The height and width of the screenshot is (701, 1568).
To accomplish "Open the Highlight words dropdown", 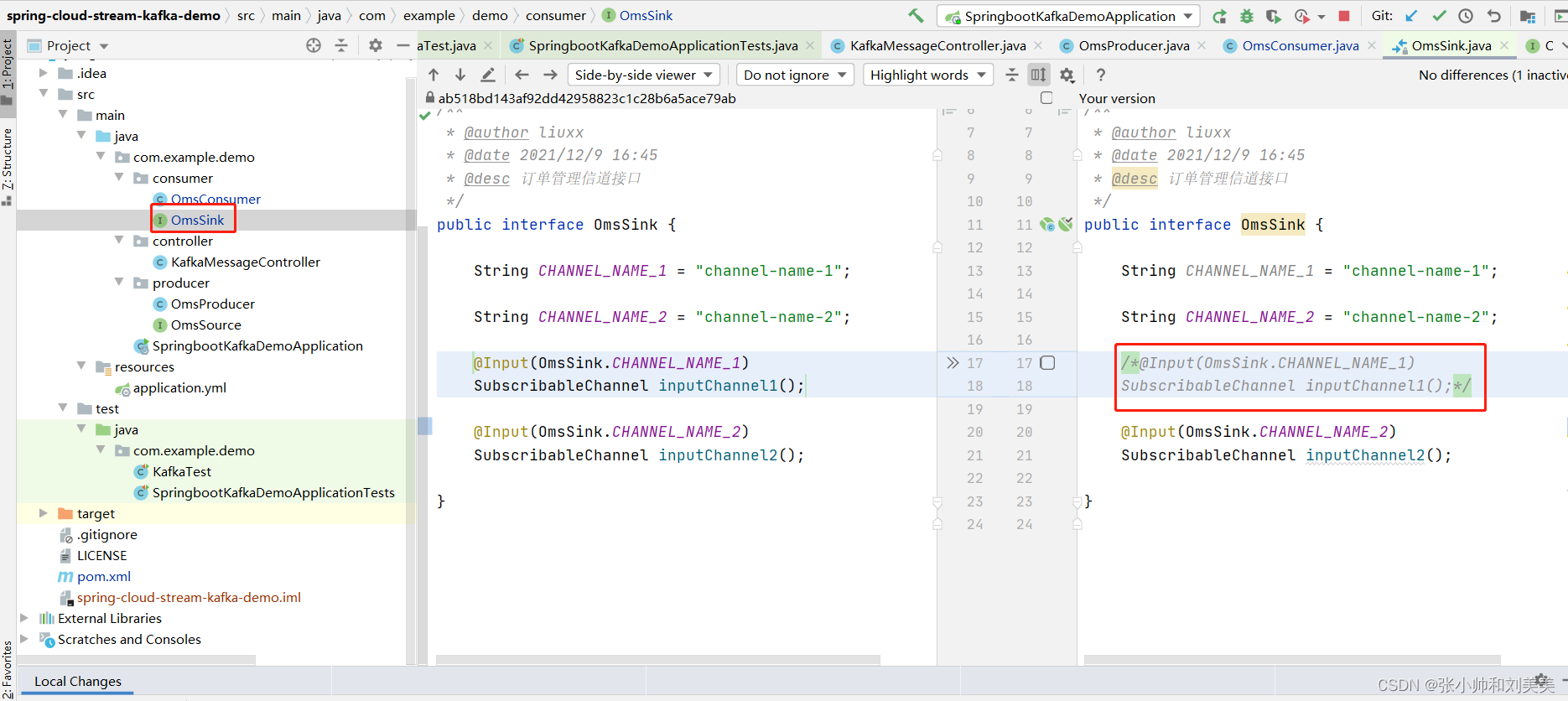I will [928, 75].
